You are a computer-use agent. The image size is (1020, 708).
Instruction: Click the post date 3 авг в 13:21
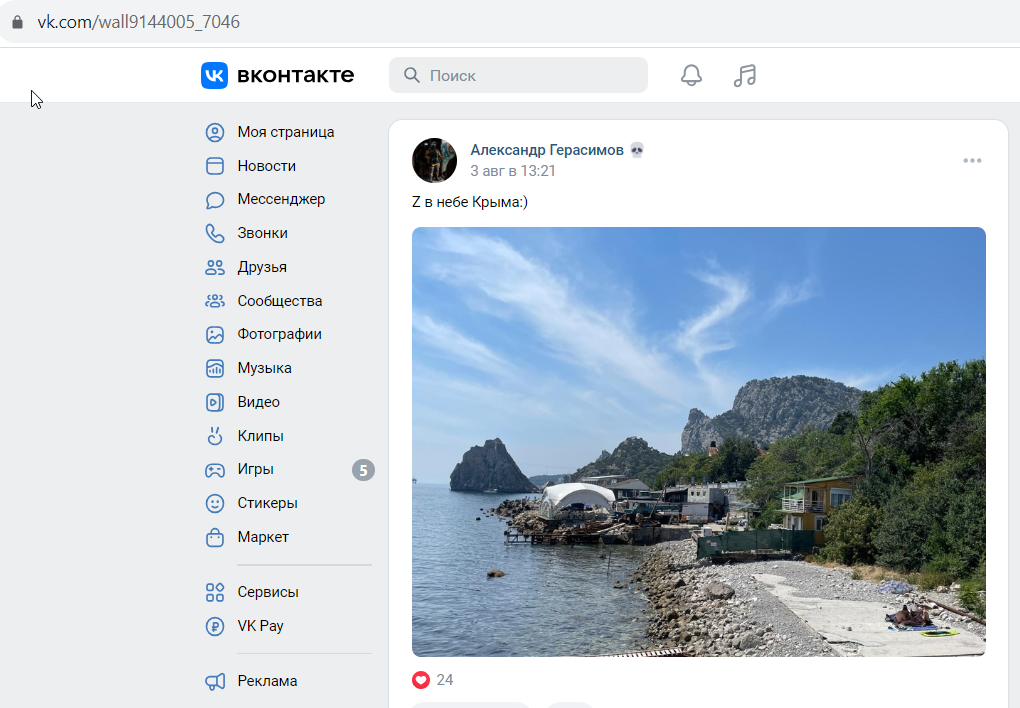513,171
